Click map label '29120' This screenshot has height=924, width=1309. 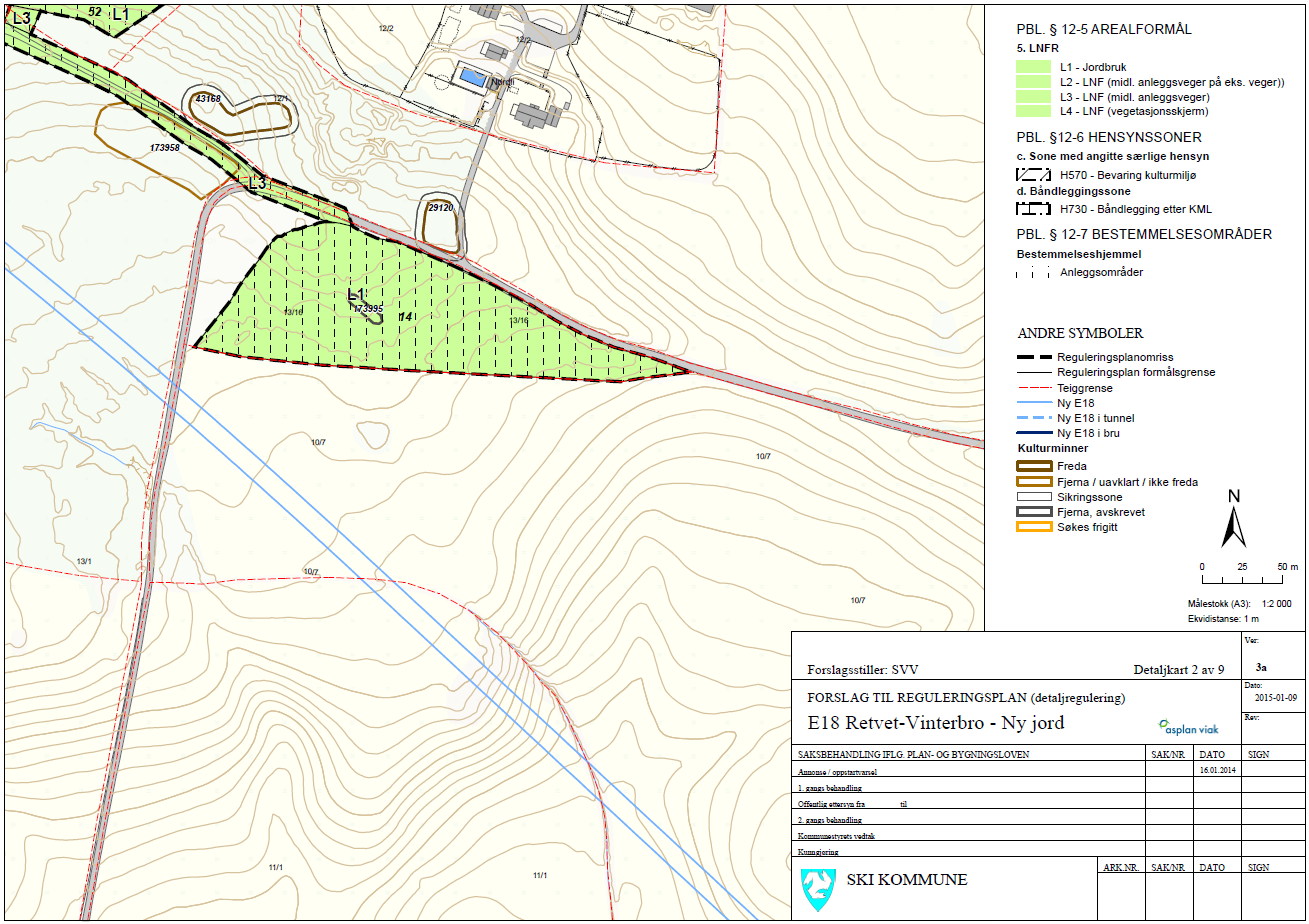coord(441,208)
